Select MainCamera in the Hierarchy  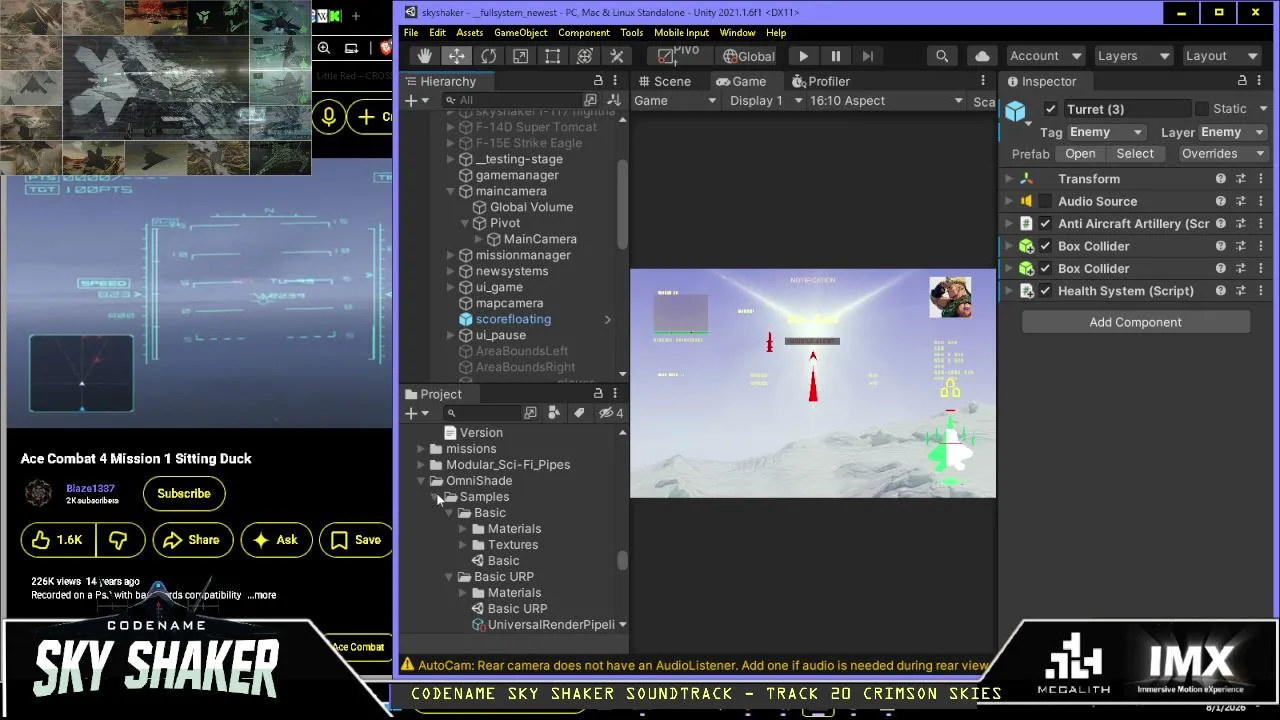(540, 239)
